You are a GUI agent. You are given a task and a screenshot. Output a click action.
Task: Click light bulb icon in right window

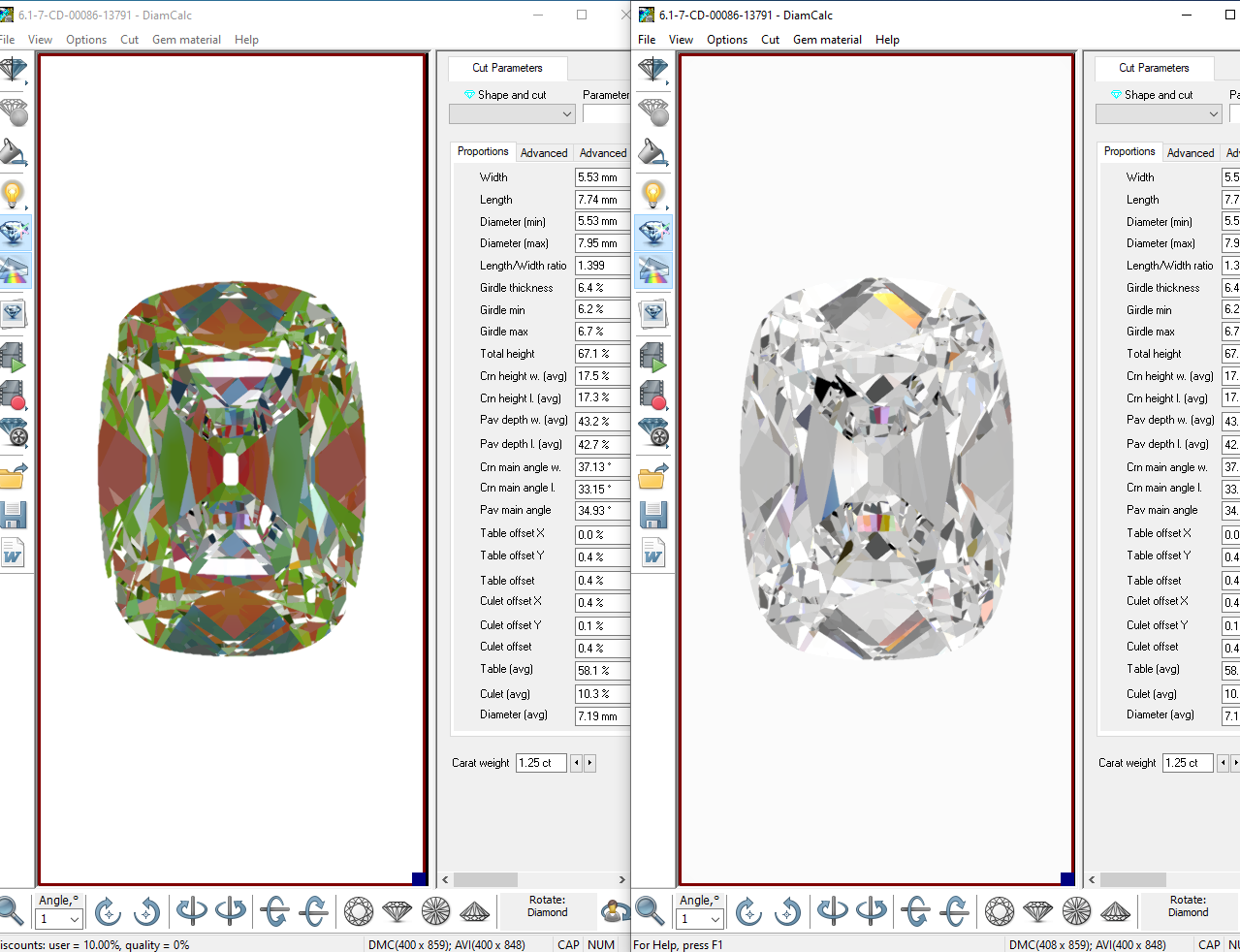point(653,194)
